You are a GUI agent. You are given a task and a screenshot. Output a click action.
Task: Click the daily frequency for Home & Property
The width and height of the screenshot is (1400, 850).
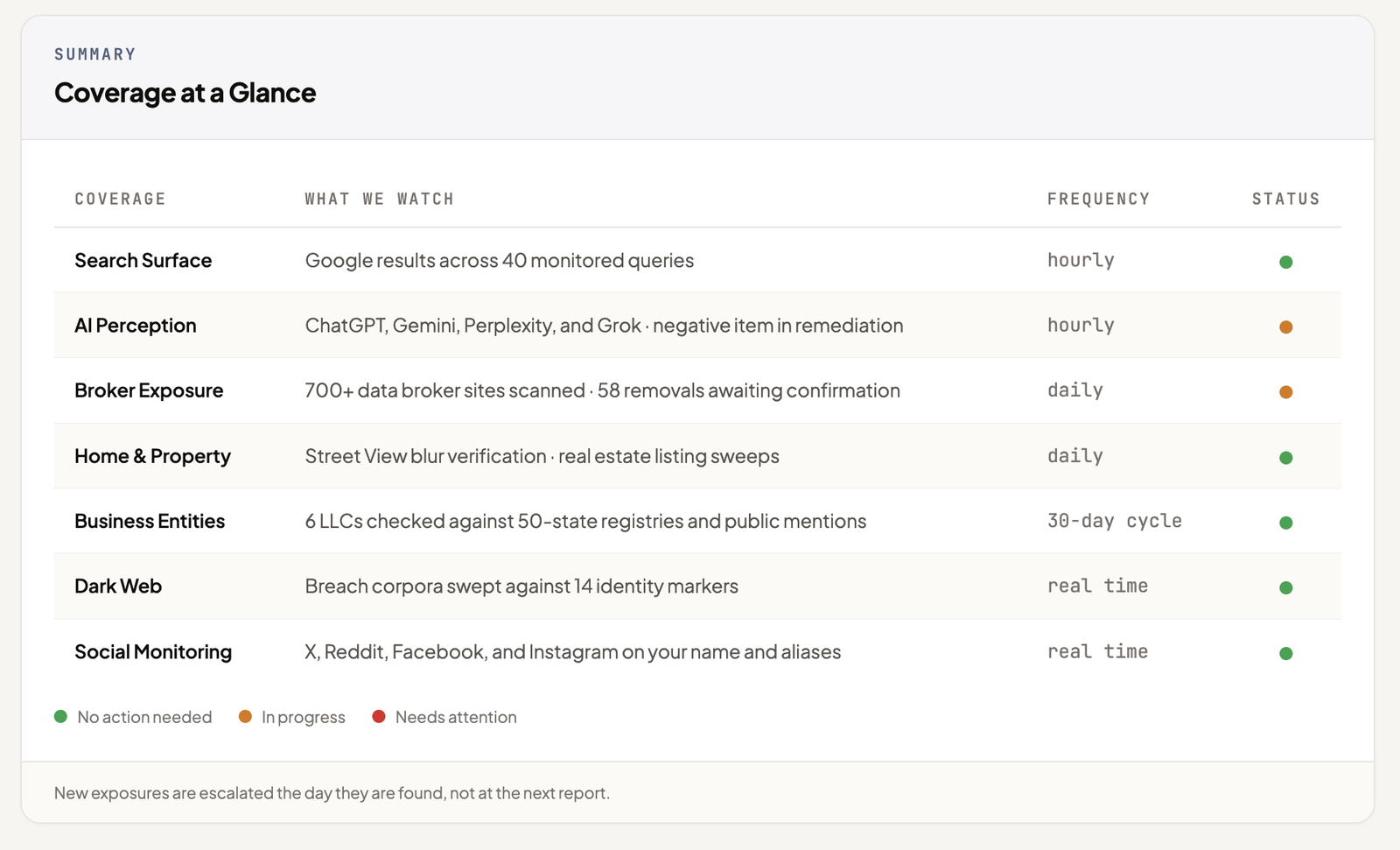tap(1075, 456)
